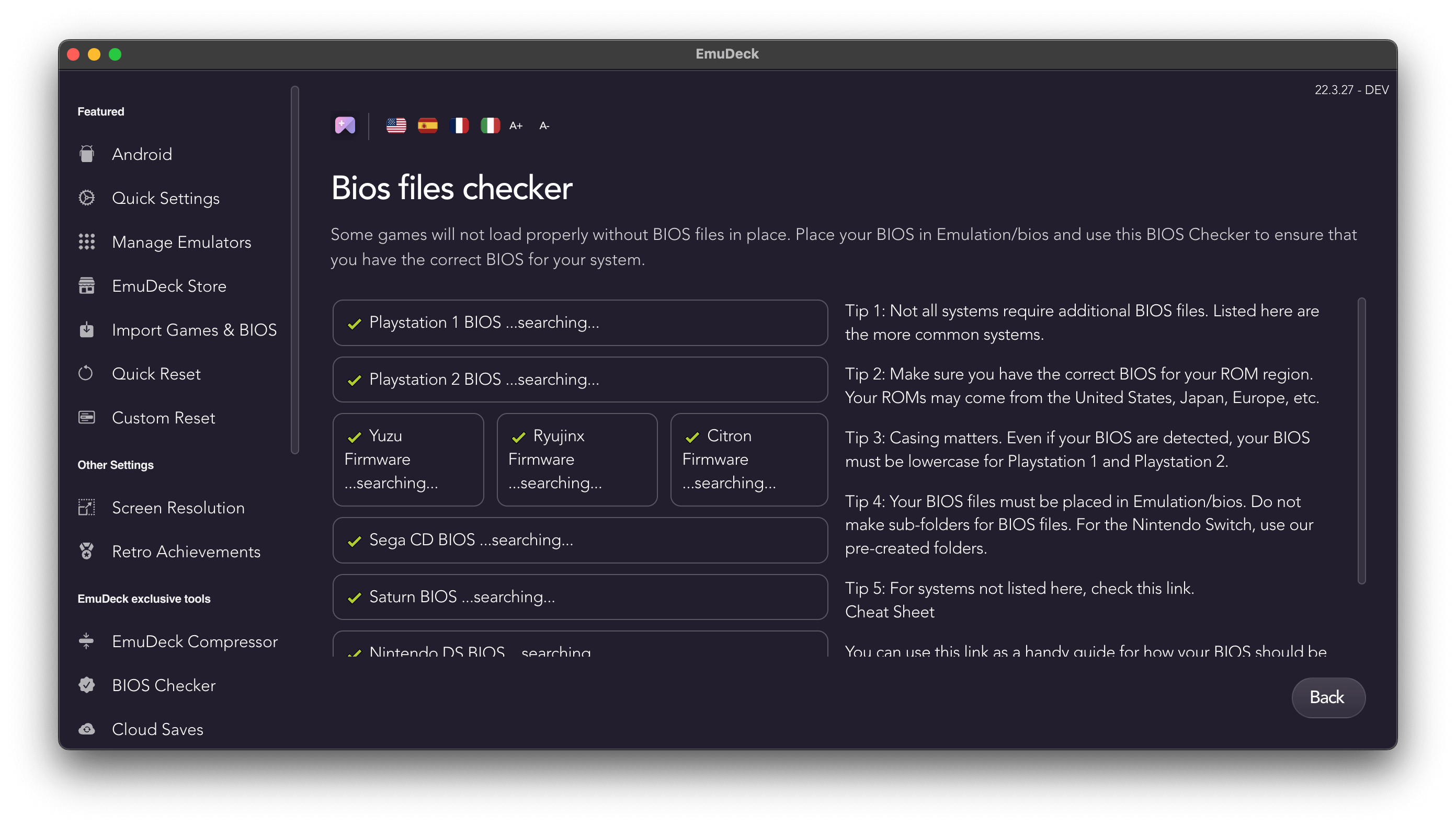
Task: Click the EmuDeck Store shop icon
Action: click(x=86, y=286)
